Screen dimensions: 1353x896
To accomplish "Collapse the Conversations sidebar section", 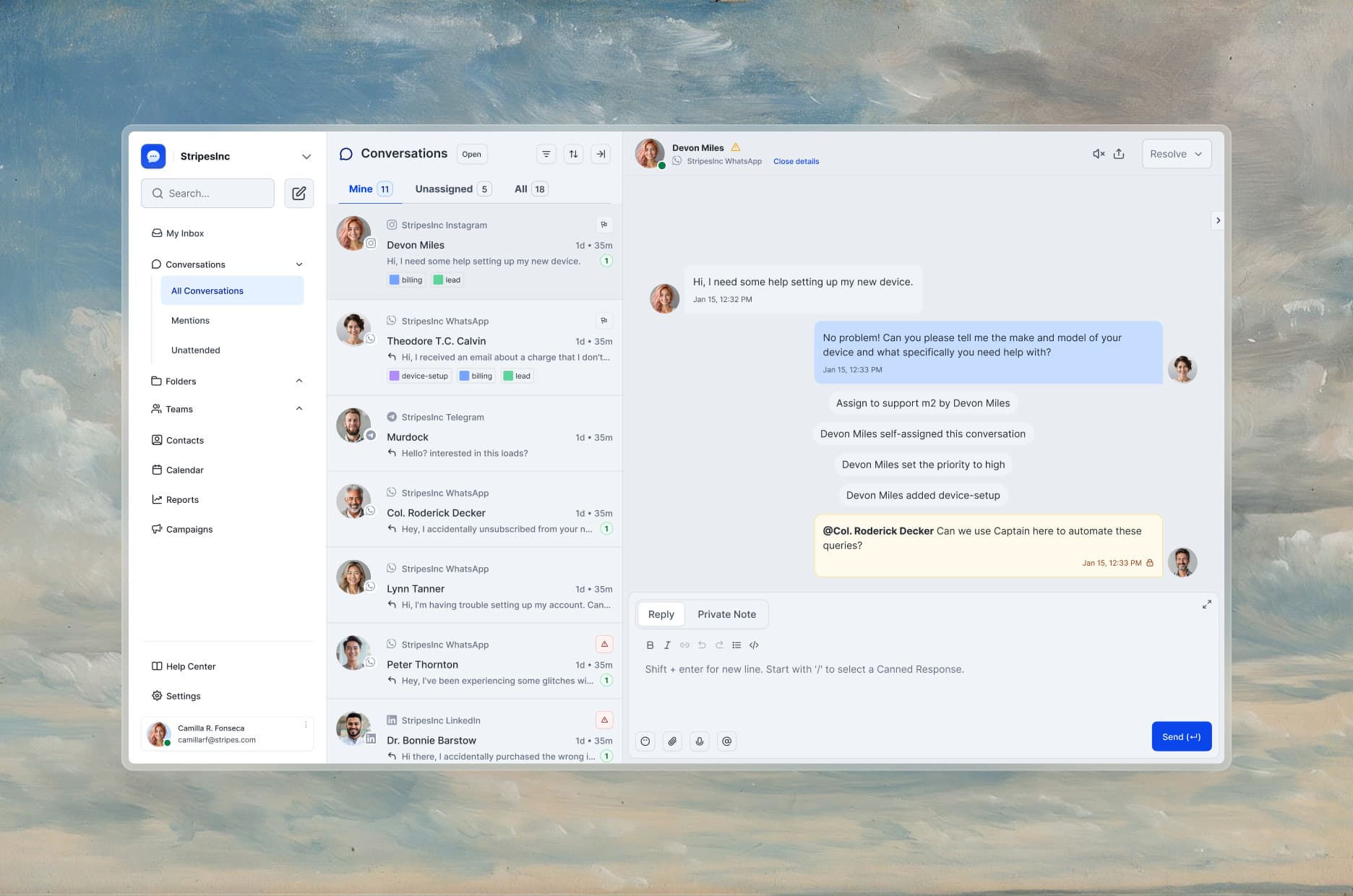I will pos(299,264).
